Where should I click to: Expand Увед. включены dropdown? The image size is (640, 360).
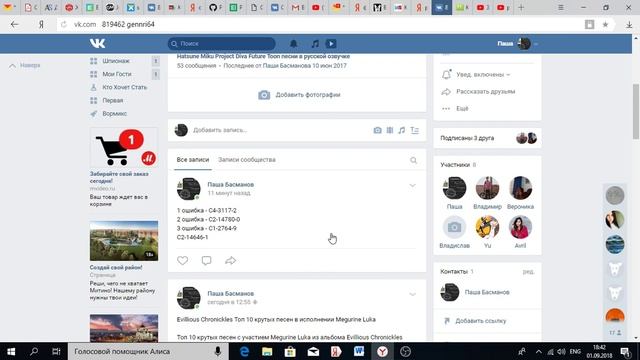pyautogui.click(x=483, y=75)
